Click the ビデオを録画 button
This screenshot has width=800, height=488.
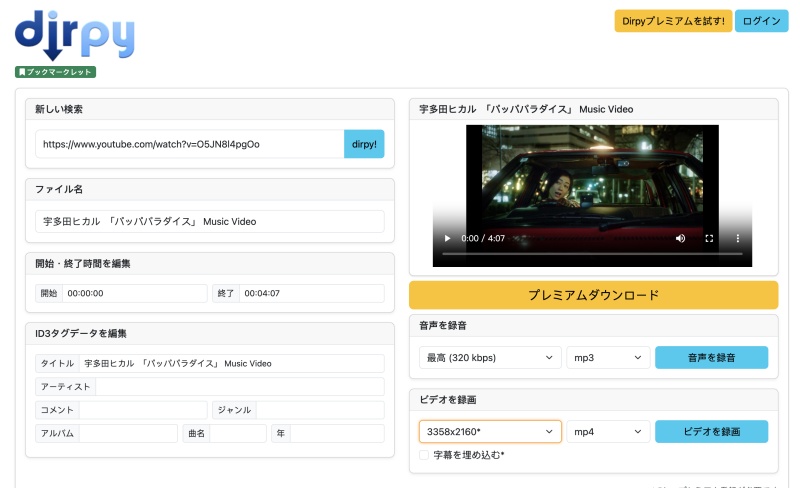pyautogui.click(x=711, y=432)
